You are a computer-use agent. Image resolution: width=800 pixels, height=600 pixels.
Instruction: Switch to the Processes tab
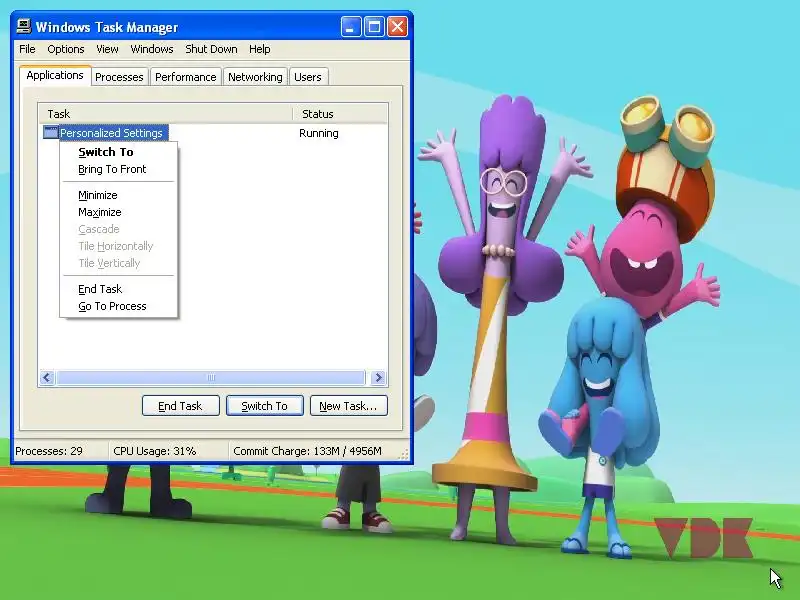[x=119, y=77]
